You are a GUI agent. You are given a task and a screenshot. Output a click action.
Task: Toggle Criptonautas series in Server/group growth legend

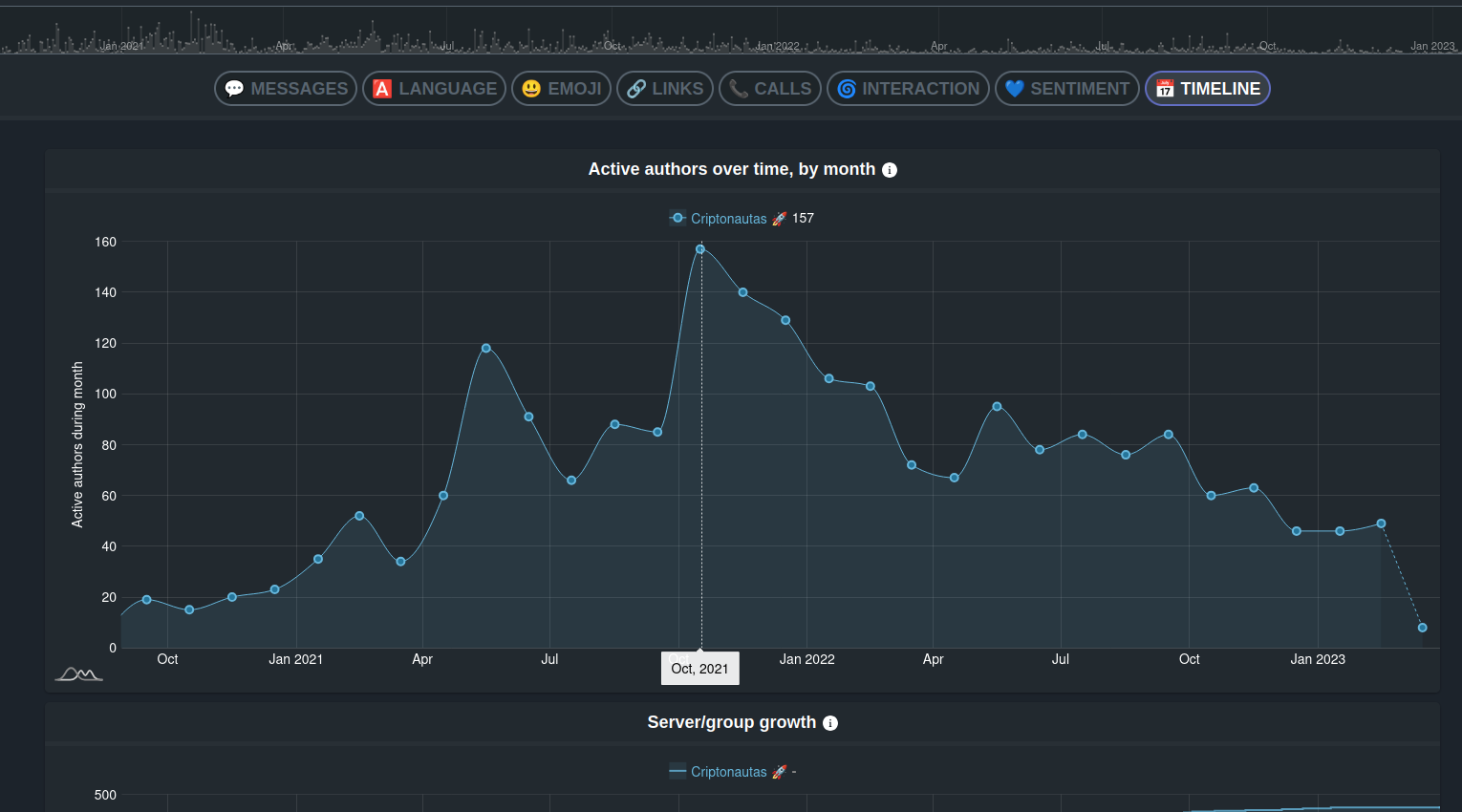point(728,772)
